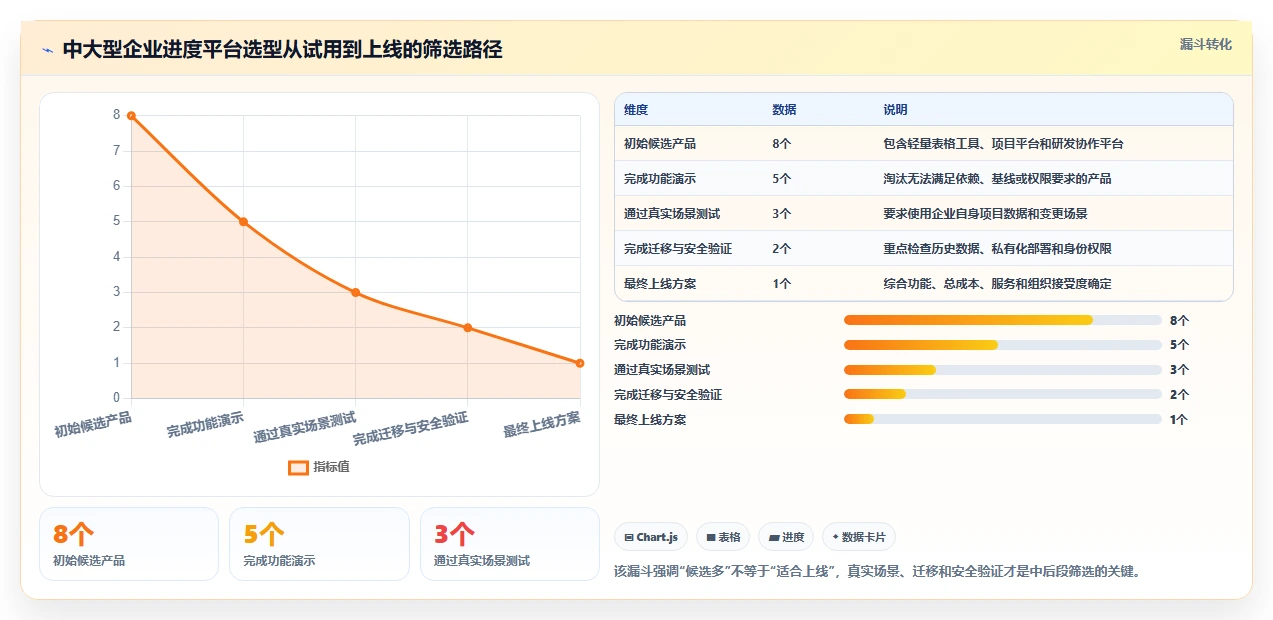Click table cell 初始候选产品 in the 维度 column
Viewport: 1273px width, 620px height.
(x=660, y=144)
